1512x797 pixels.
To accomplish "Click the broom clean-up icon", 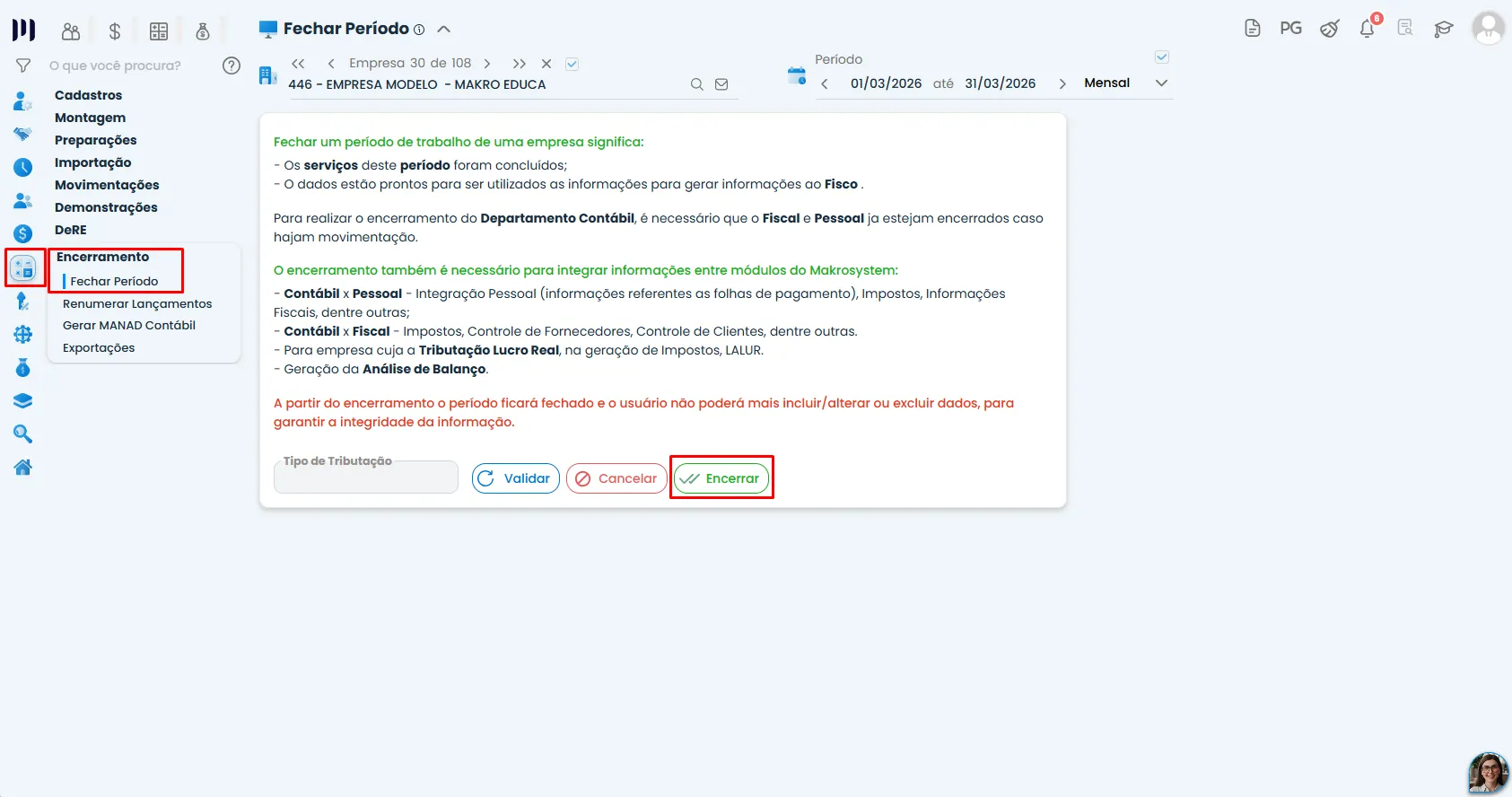I will coord(1330,29).
